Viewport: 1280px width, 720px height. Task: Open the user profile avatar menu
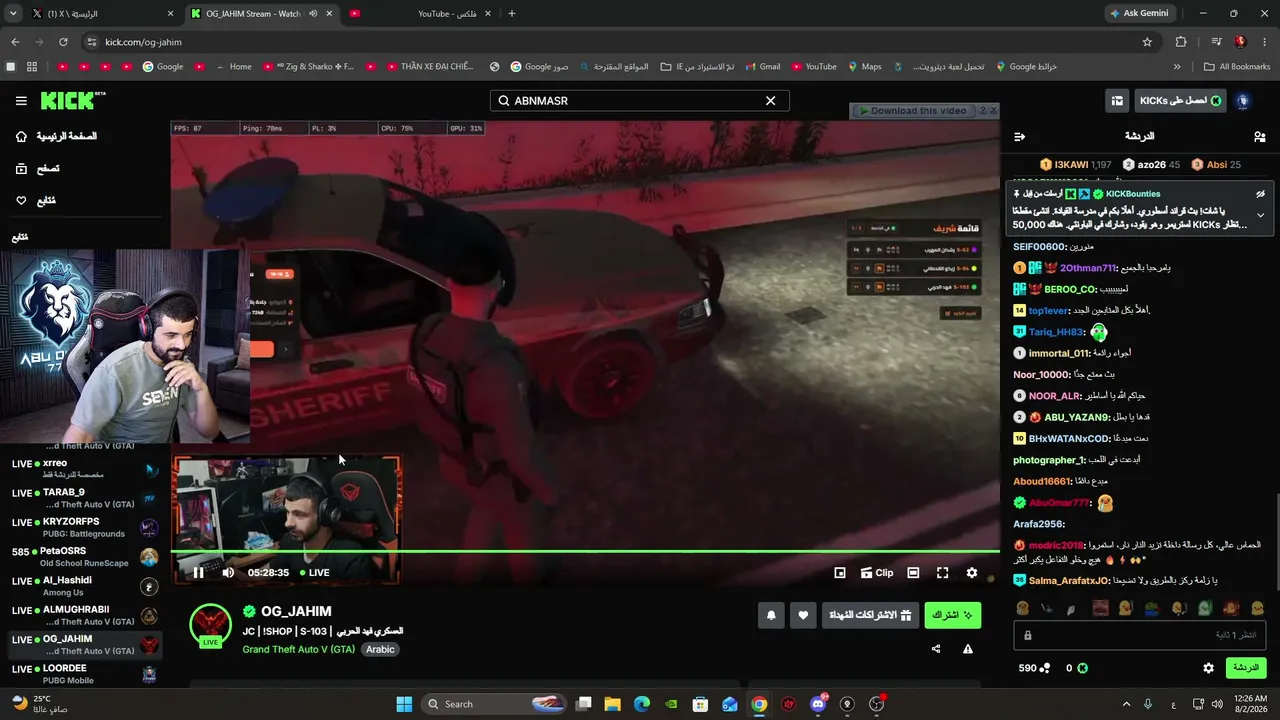[1243, 101]
